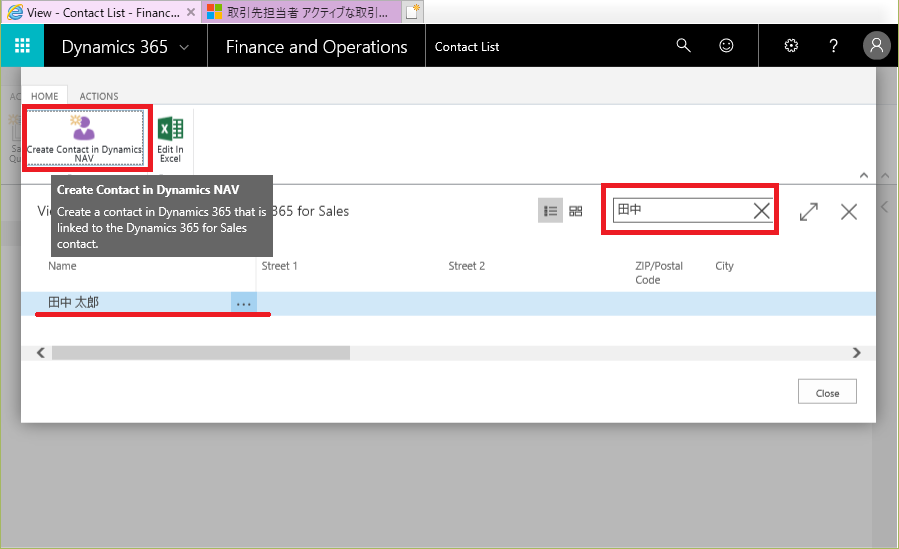Open the feedback smiley icon
Viewport: 899px width, 549px height.
point(726,45)
